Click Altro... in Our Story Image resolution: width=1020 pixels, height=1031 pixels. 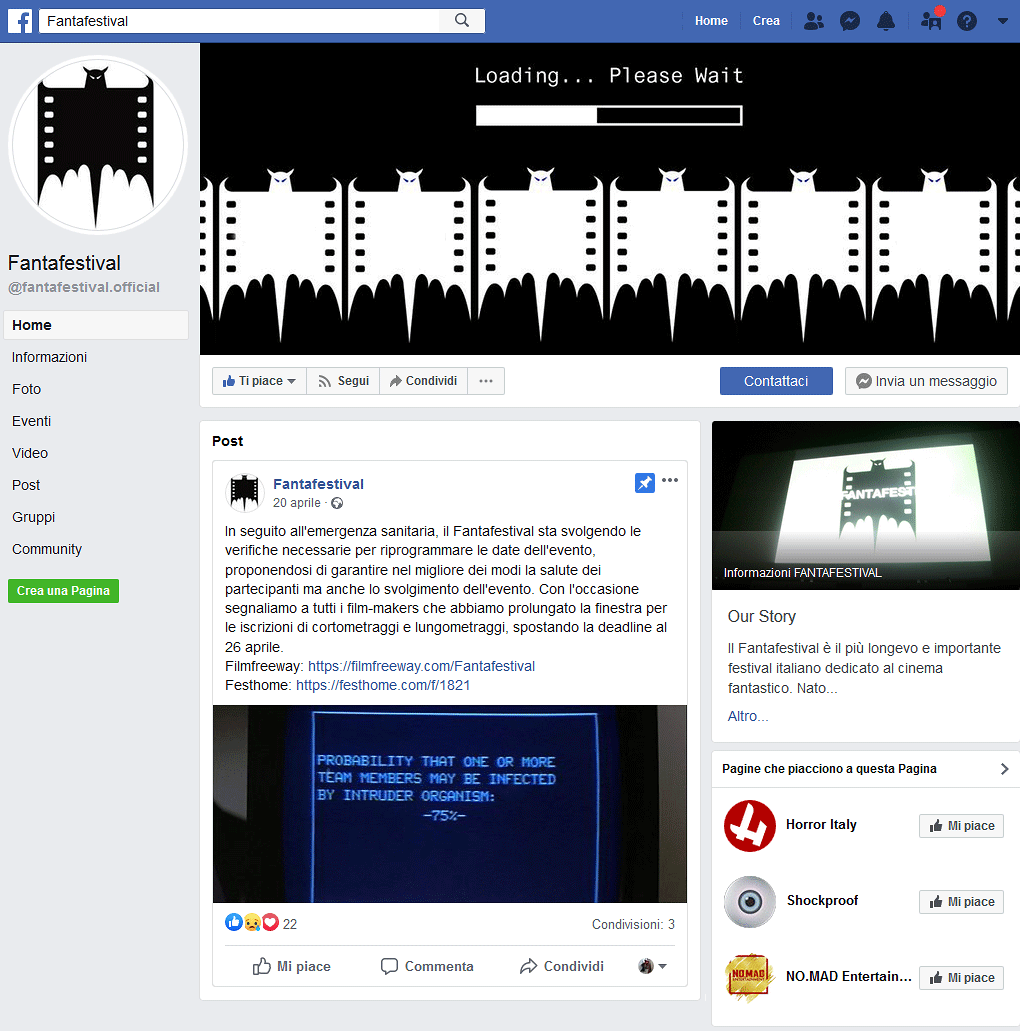(748, 716)
